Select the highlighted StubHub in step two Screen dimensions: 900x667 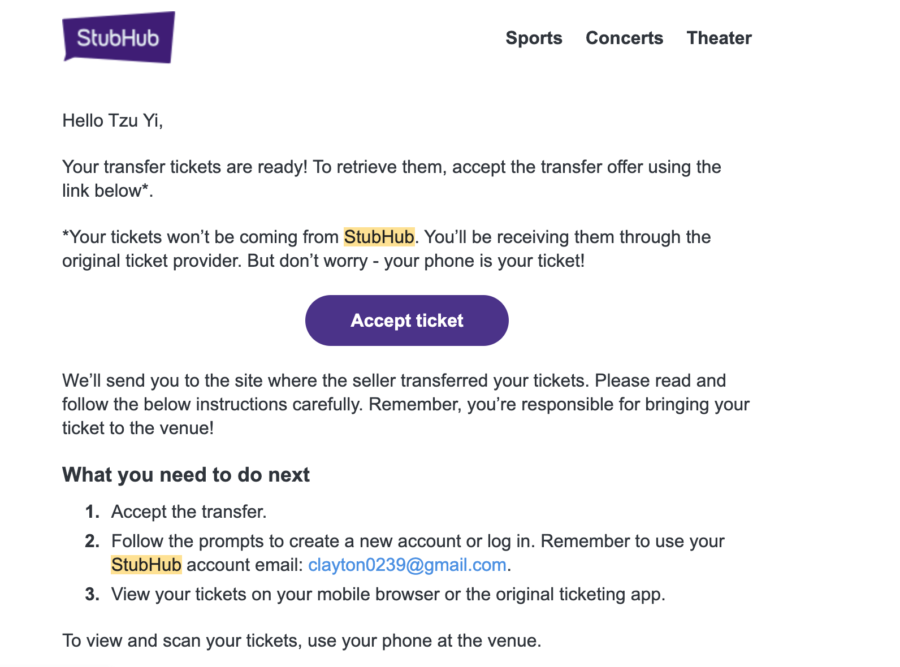[146, 564]
